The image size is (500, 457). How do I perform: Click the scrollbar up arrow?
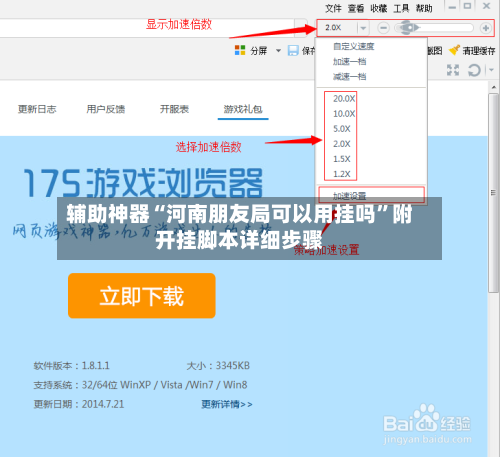click(494, 87)
